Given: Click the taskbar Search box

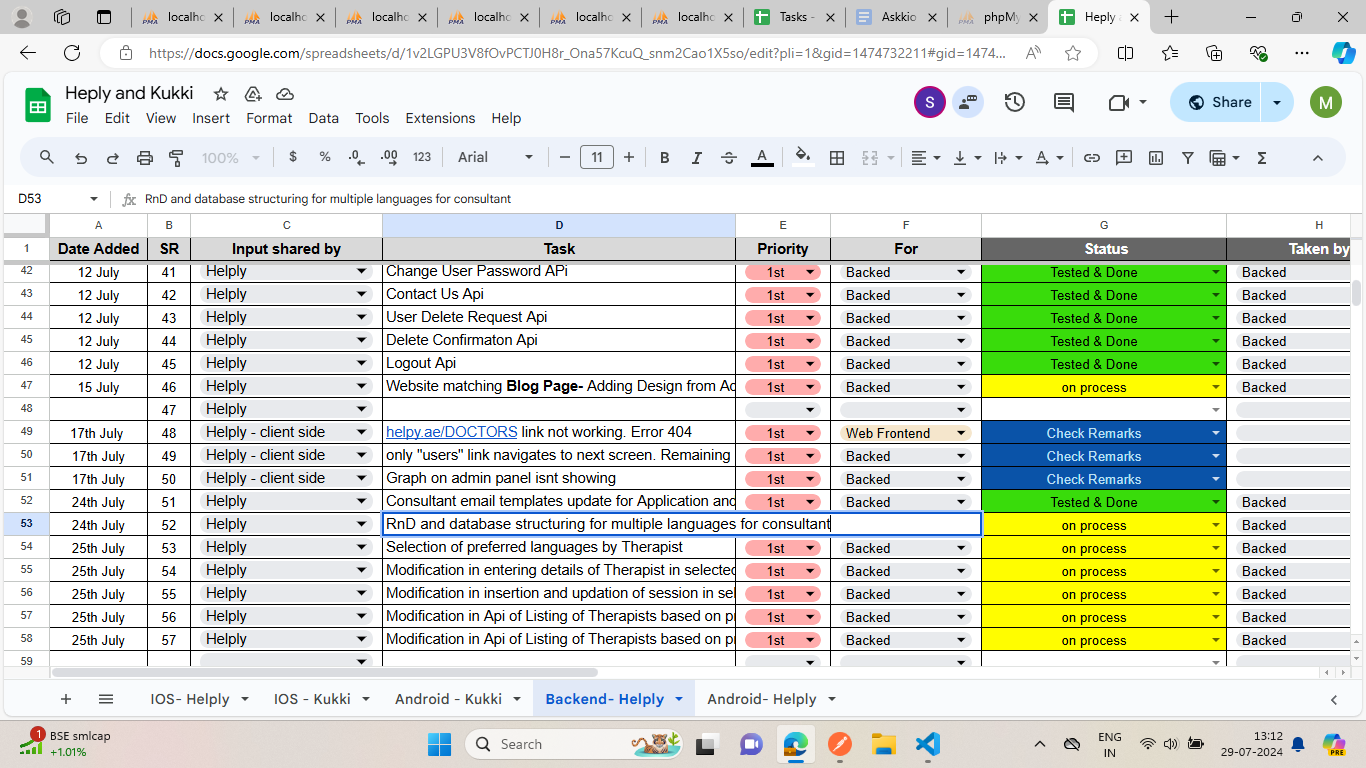Looking at the screenshot, I should coord(575,744).
